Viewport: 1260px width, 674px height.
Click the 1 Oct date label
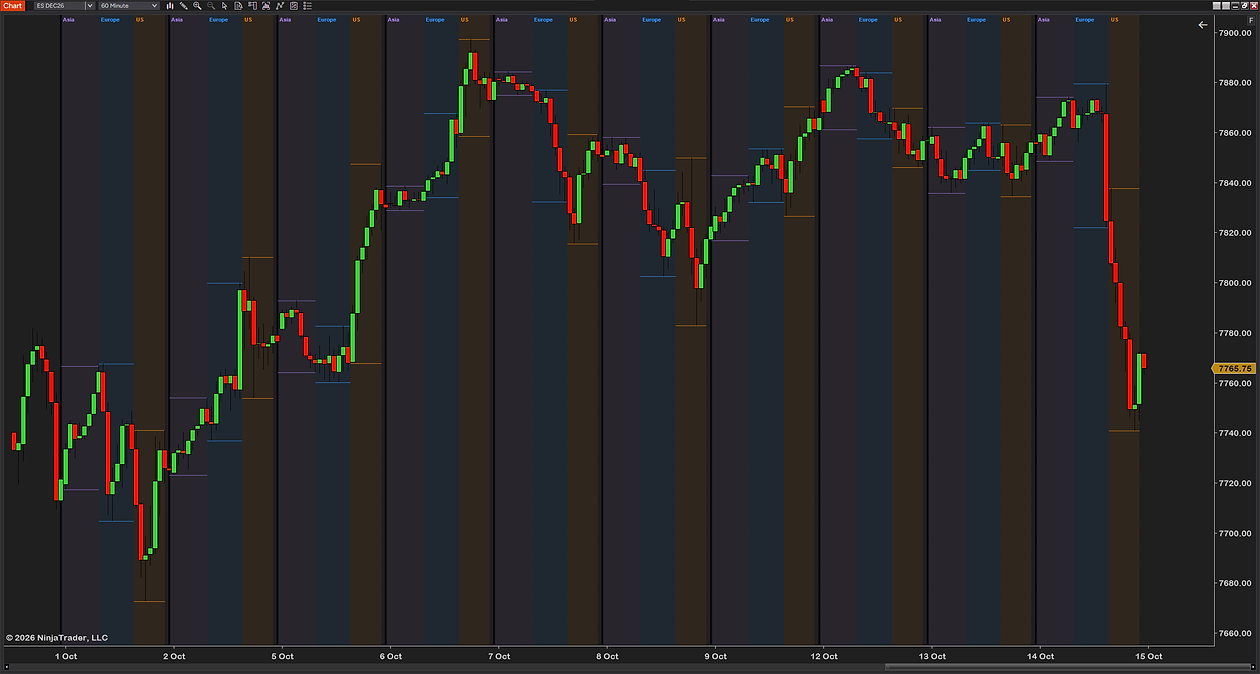66,656
